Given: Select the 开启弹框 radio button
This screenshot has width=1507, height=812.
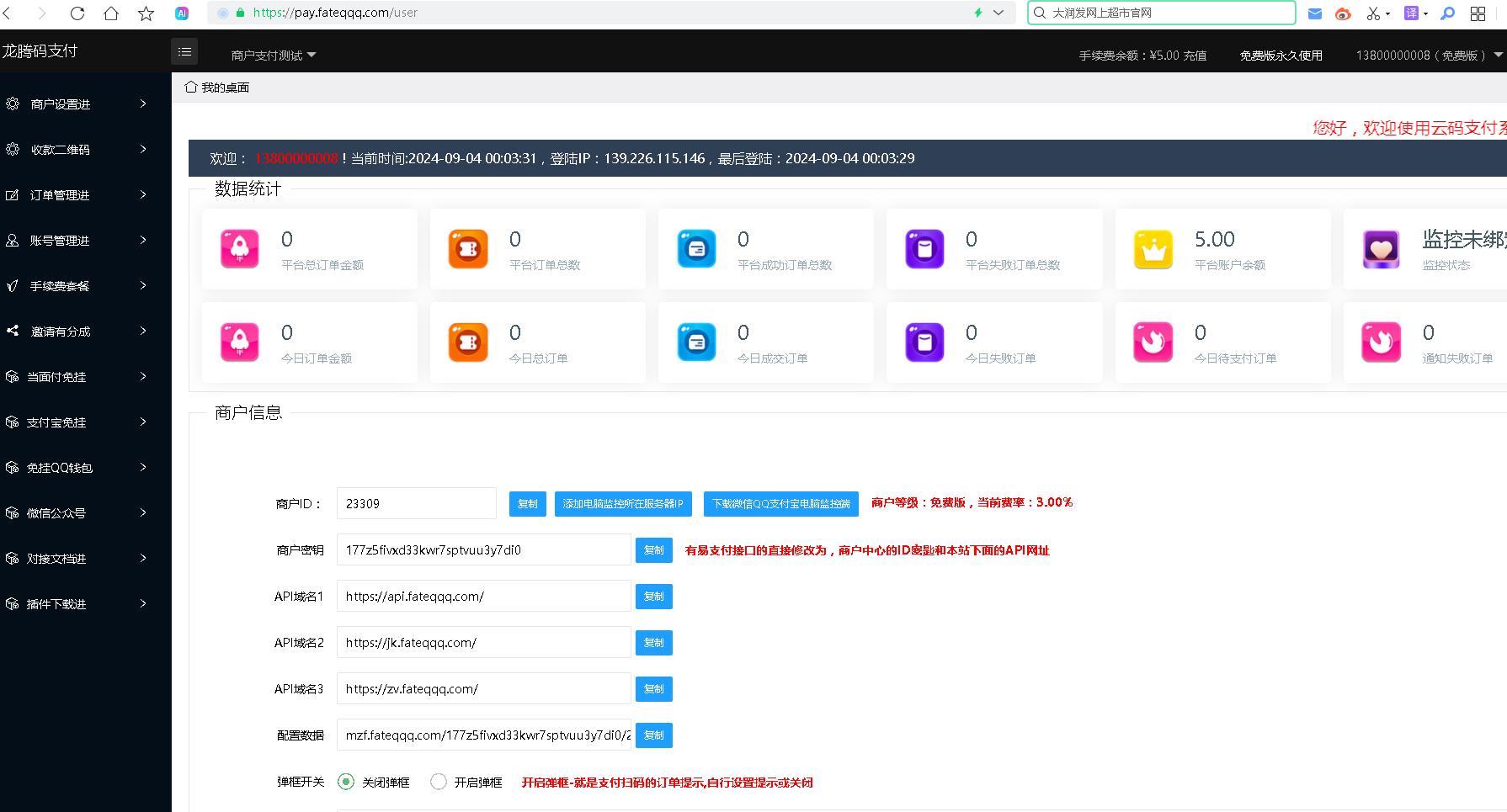Looking at the screenshot, I should click(439, 782).
